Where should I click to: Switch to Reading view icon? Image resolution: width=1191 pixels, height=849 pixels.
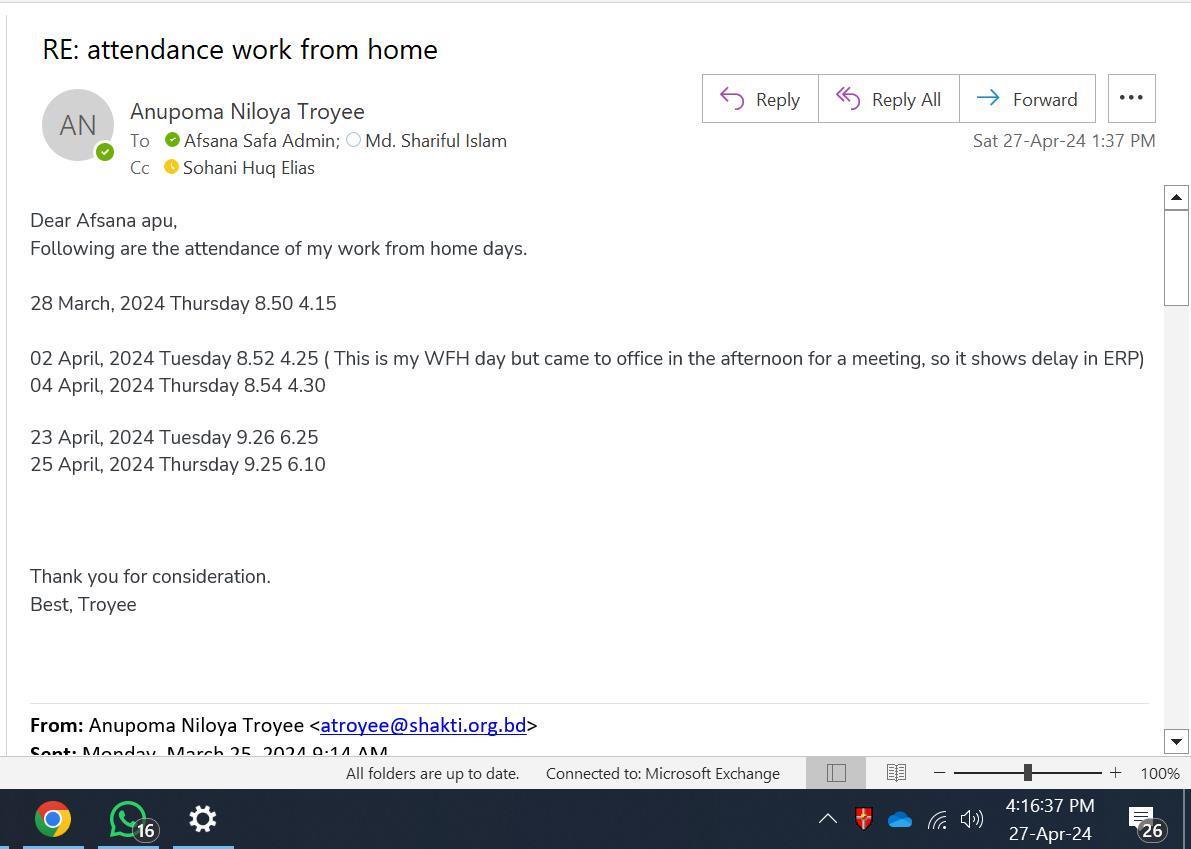[x=896, y=773]
